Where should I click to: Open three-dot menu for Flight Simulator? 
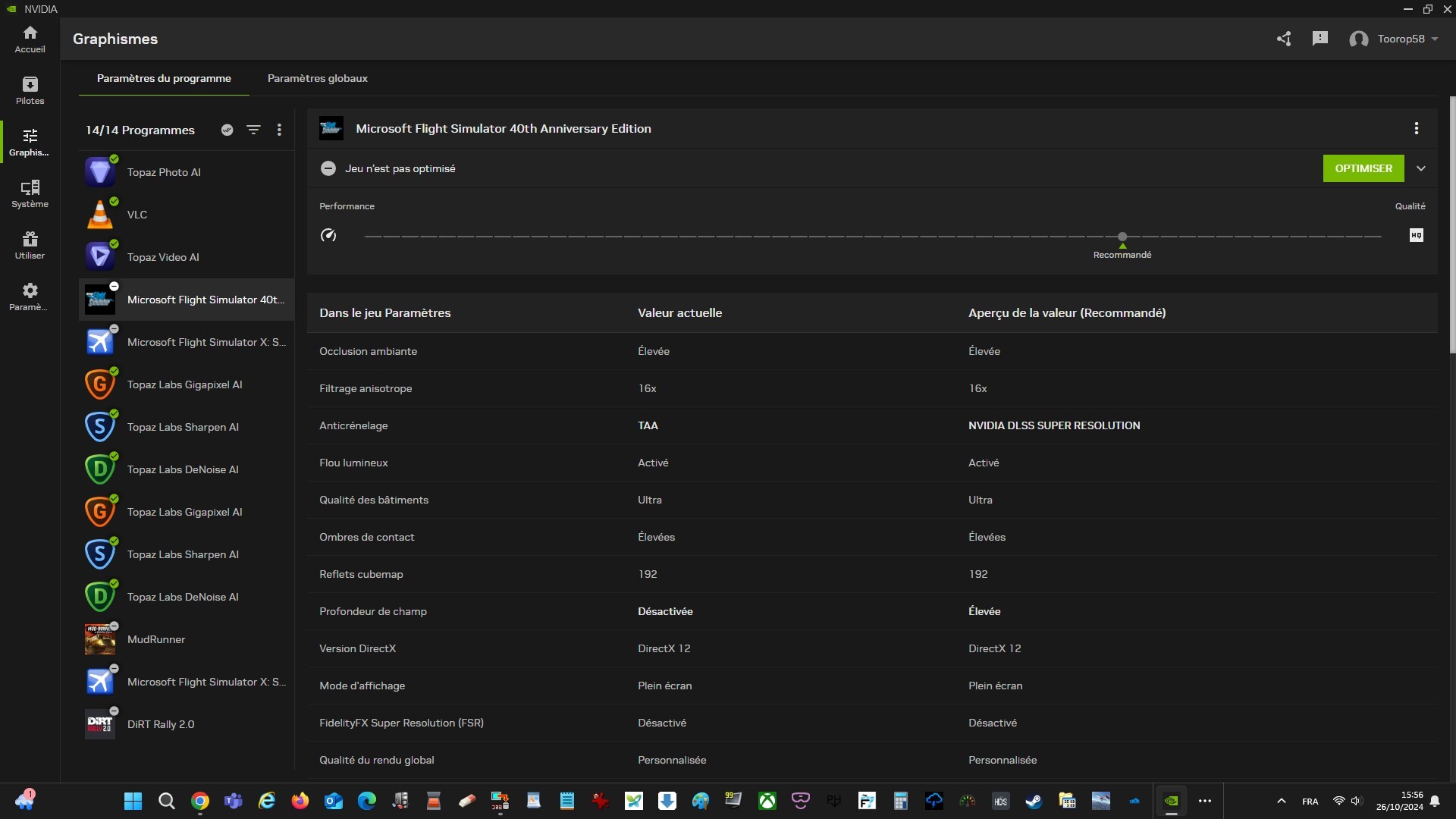tap(1416, 128)
